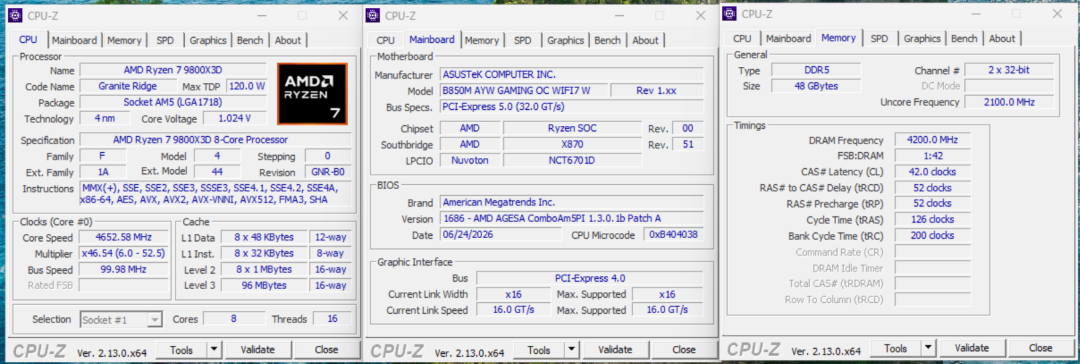1080x364 pixels.
Task: Click memory Size field 48 GBytes
Action: coord(816,86)
